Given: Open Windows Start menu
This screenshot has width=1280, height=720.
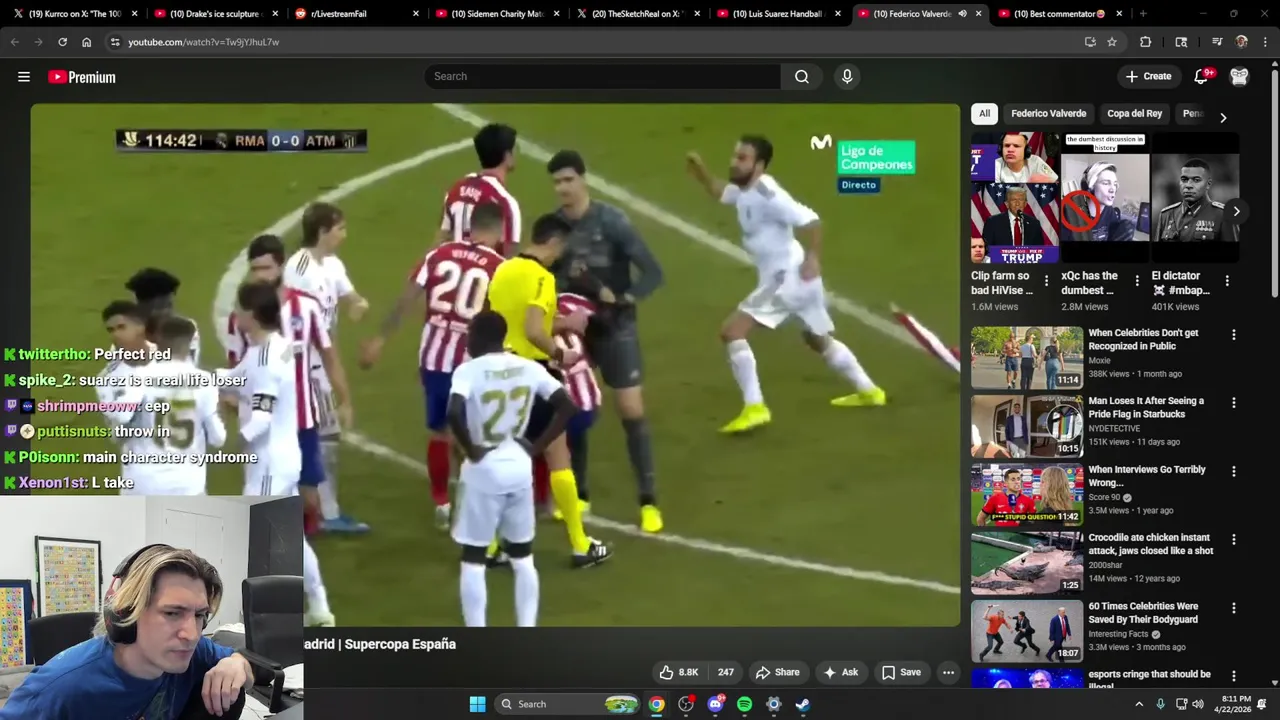Looking at the screenshot, I should (478, 704).
